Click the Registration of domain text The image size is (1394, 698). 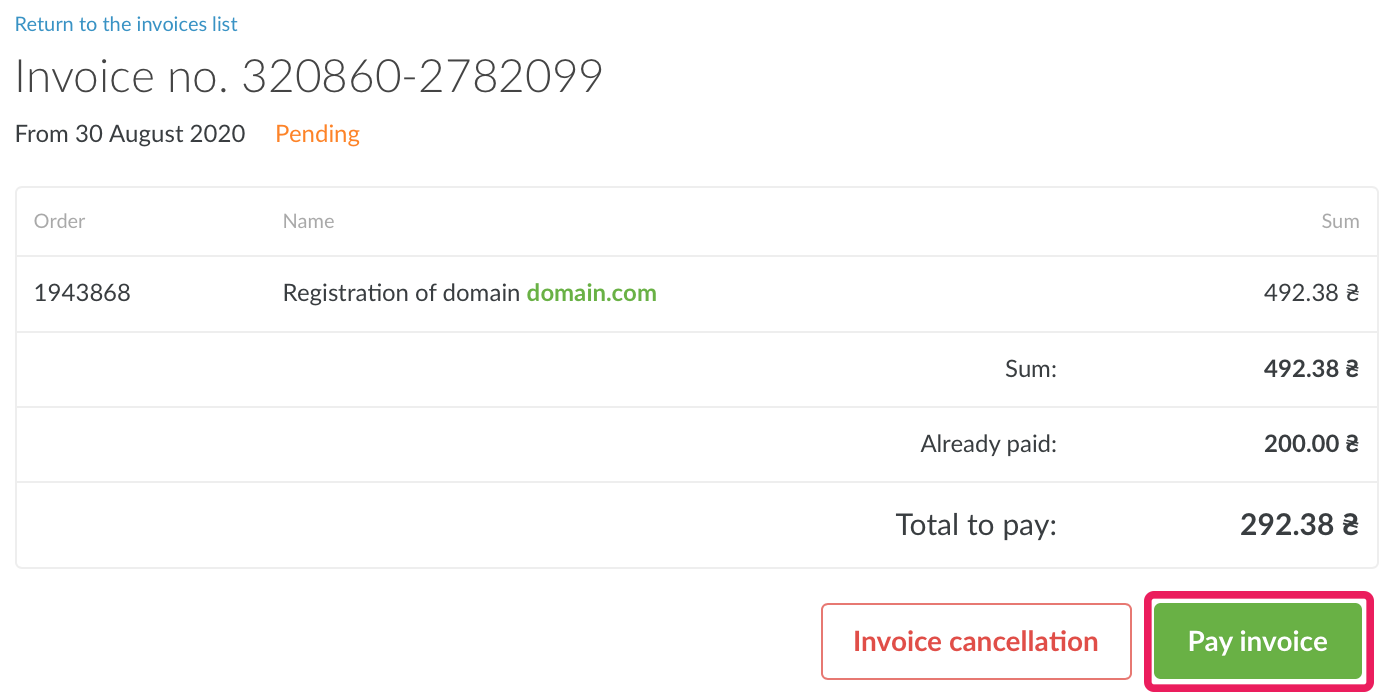tap(401, 293)
